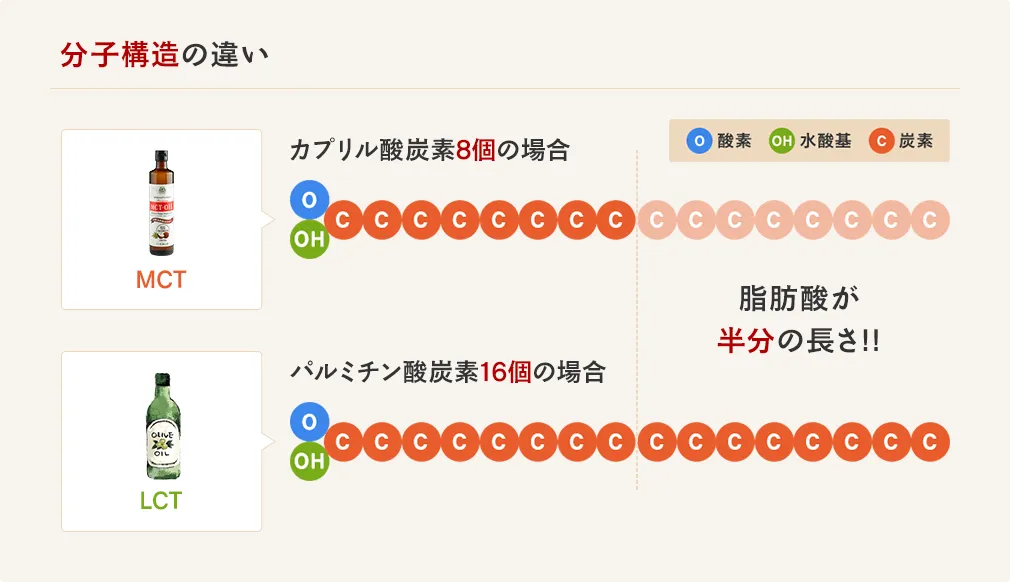Viewport: 1010px width, 582px height.
Task: Click the green OH circle on the caprylic acid chain
Action: (x=309, y=240)
